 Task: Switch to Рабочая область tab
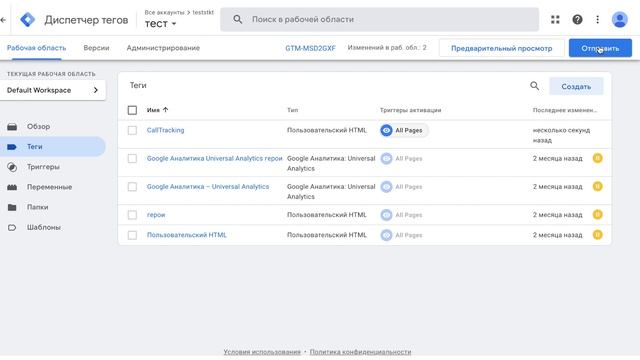[x=36, y=48]
